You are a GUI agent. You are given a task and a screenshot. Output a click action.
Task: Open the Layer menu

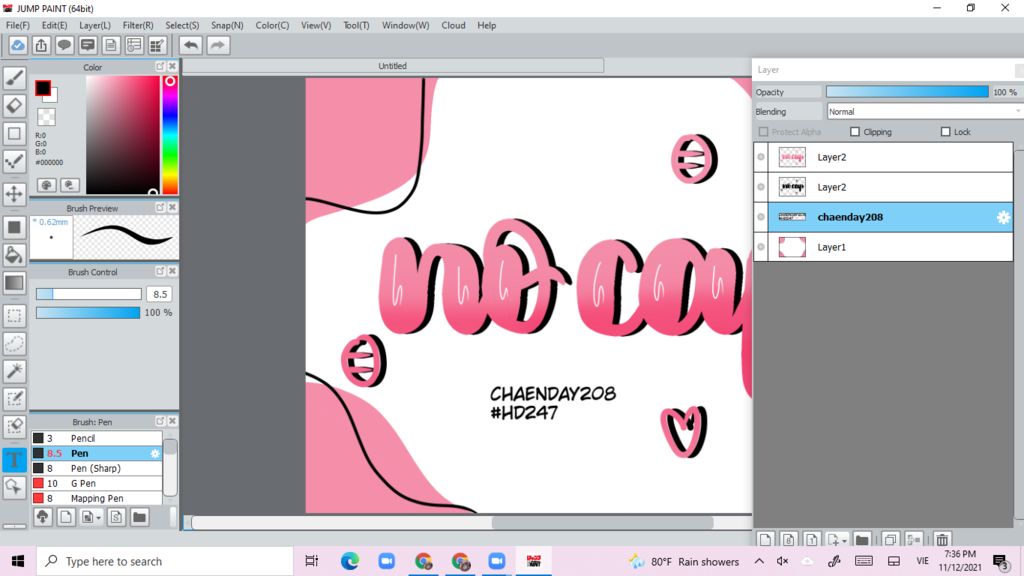pos(95,25)
